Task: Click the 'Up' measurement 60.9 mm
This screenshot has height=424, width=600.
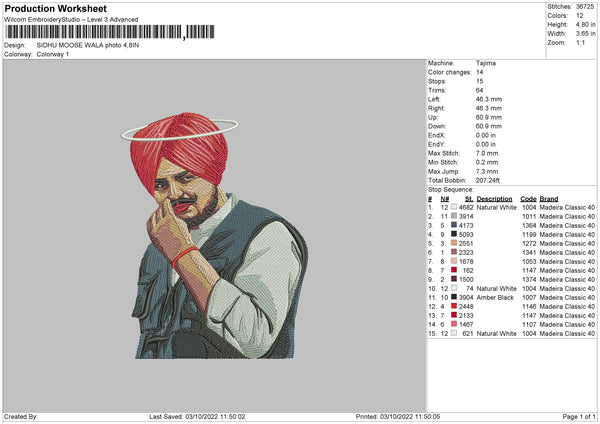Action: [489, 117]
